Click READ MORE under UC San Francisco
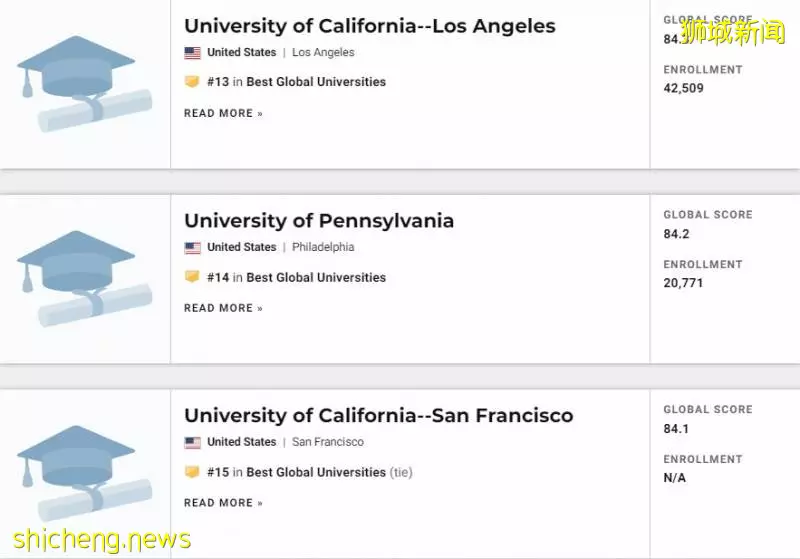 (223, 503)
